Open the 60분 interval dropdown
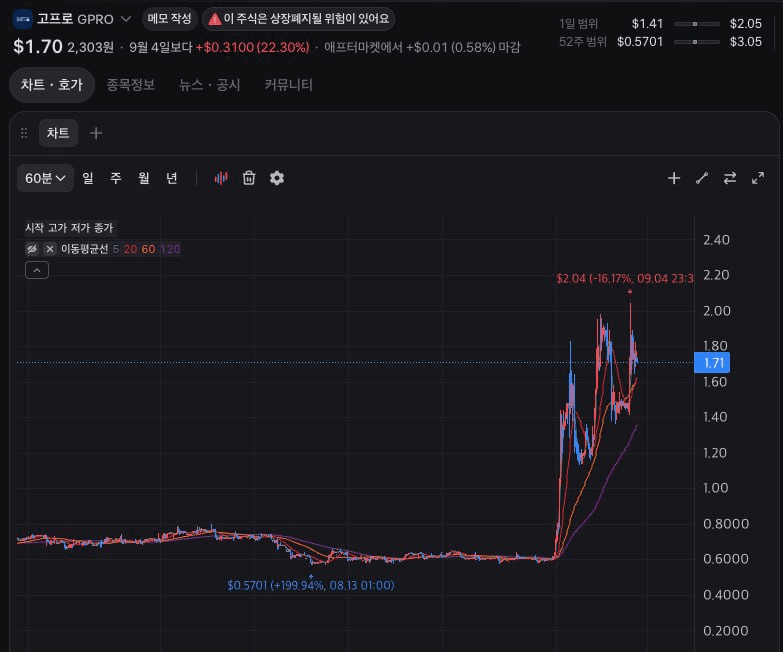The height and width of the screenshot is (652, 783). 45,178
